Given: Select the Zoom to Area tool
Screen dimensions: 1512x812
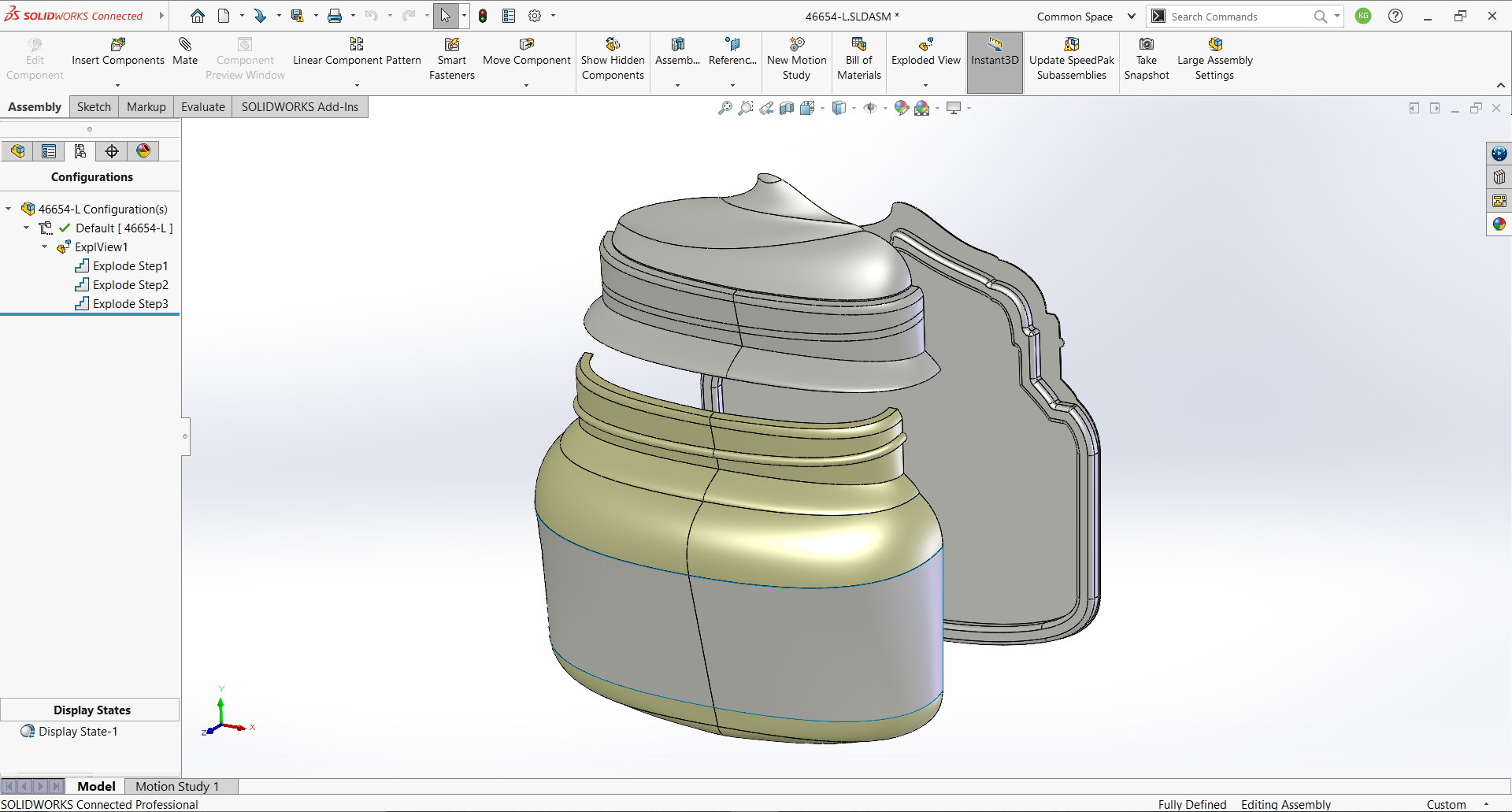Looking at the screenshot, I should [746, 108].
